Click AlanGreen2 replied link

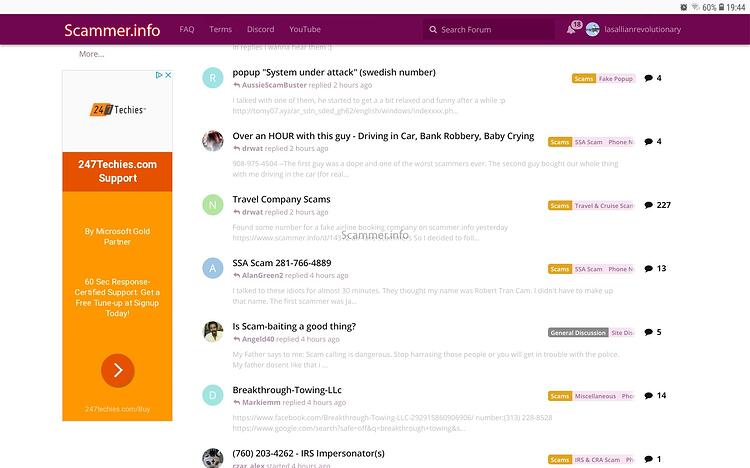pyautogui.click(x=290, y=276)
